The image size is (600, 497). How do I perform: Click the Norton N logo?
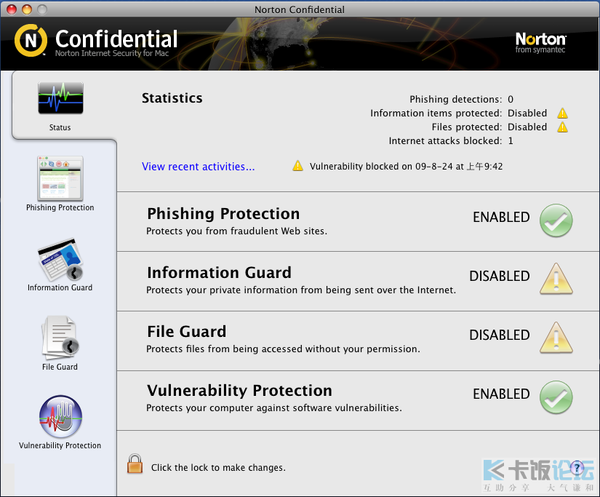[x=31, y=40]
